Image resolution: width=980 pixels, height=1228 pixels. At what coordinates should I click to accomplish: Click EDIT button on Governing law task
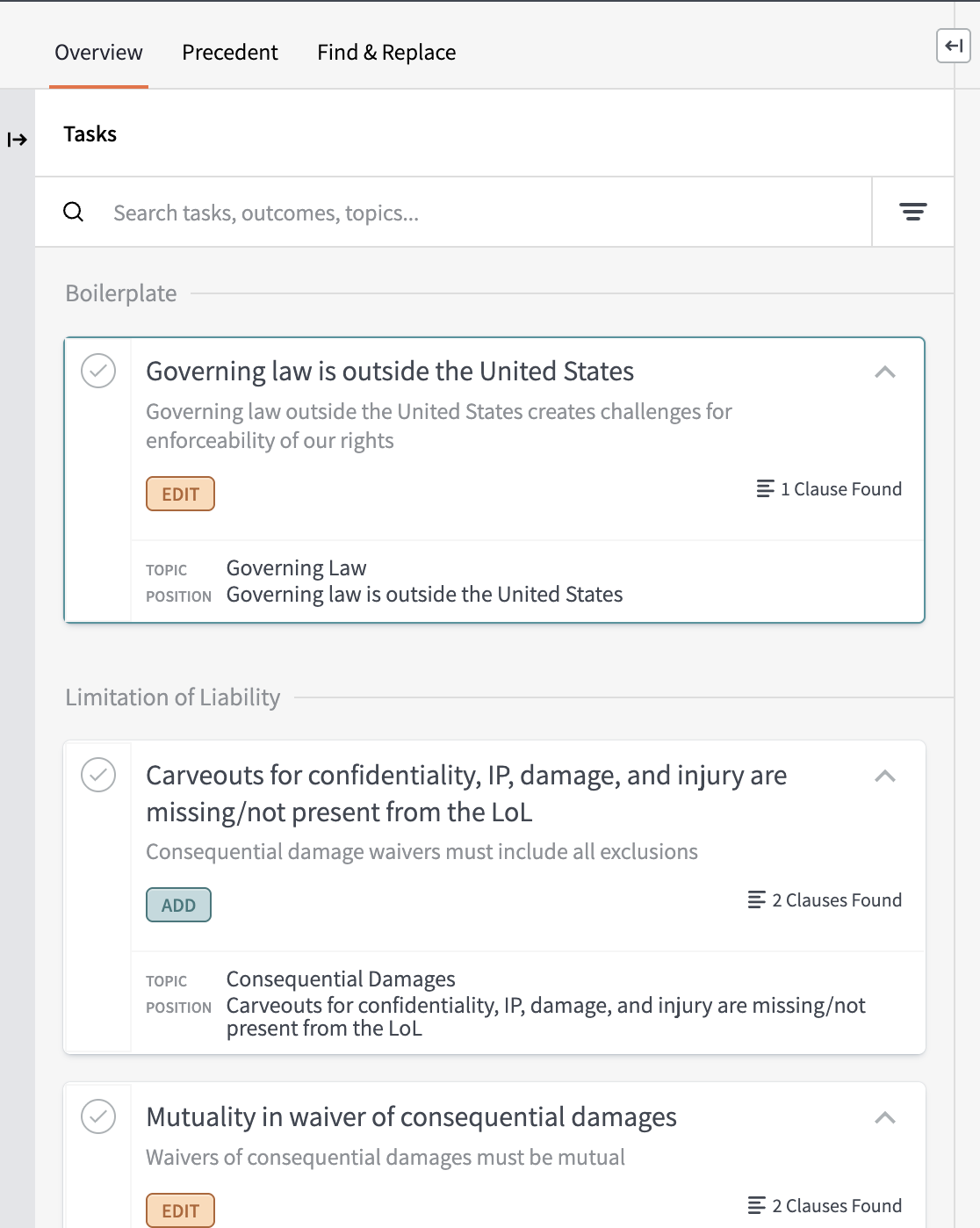pos(180,494)
